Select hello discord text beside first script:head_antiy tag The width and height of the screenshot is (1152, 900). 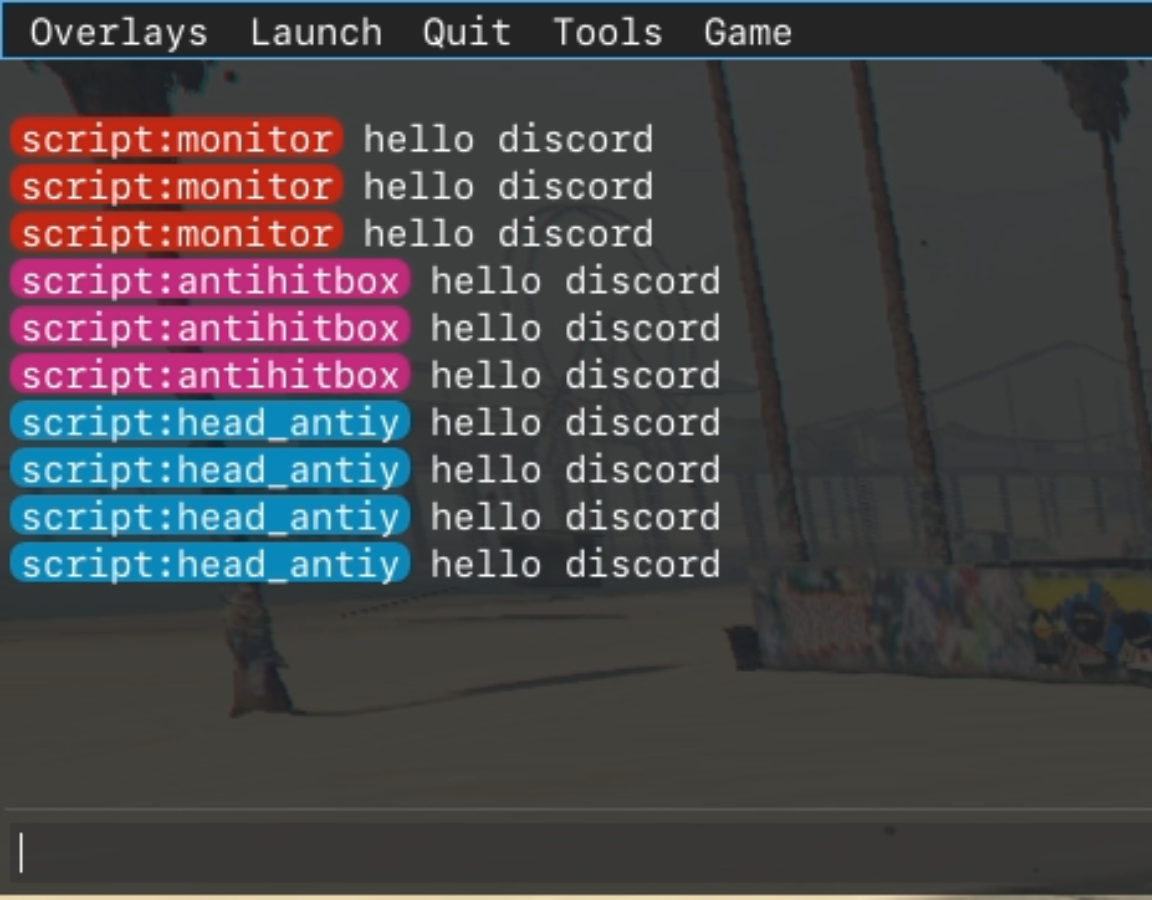pos(576,422)
